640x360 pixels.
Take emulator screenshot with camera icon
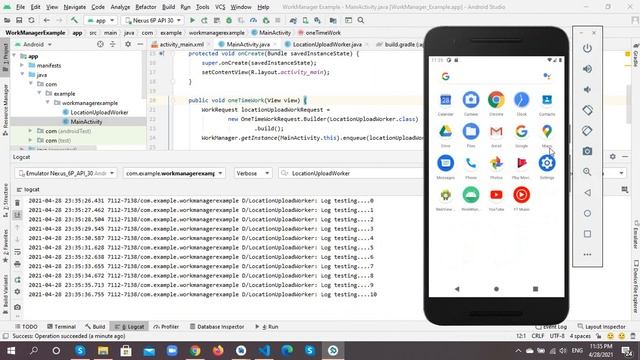[587, 151]
